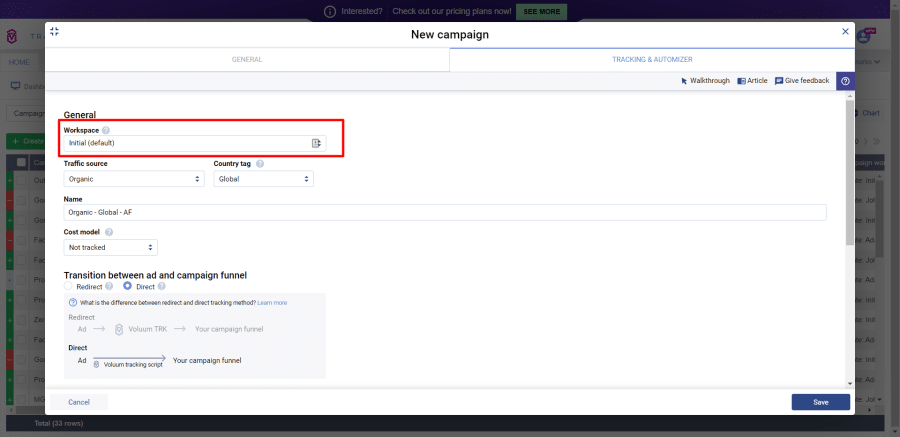Start the Walkthrough guide
The image size is (900, 437).
705,81
